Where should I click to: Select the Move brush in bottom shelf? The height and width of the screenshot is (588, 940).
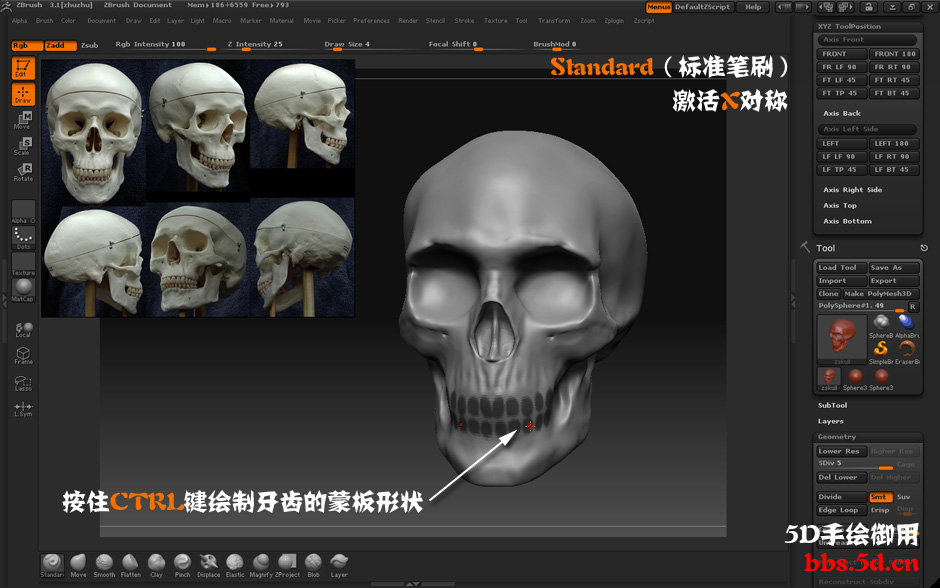[x=78, y=566]
